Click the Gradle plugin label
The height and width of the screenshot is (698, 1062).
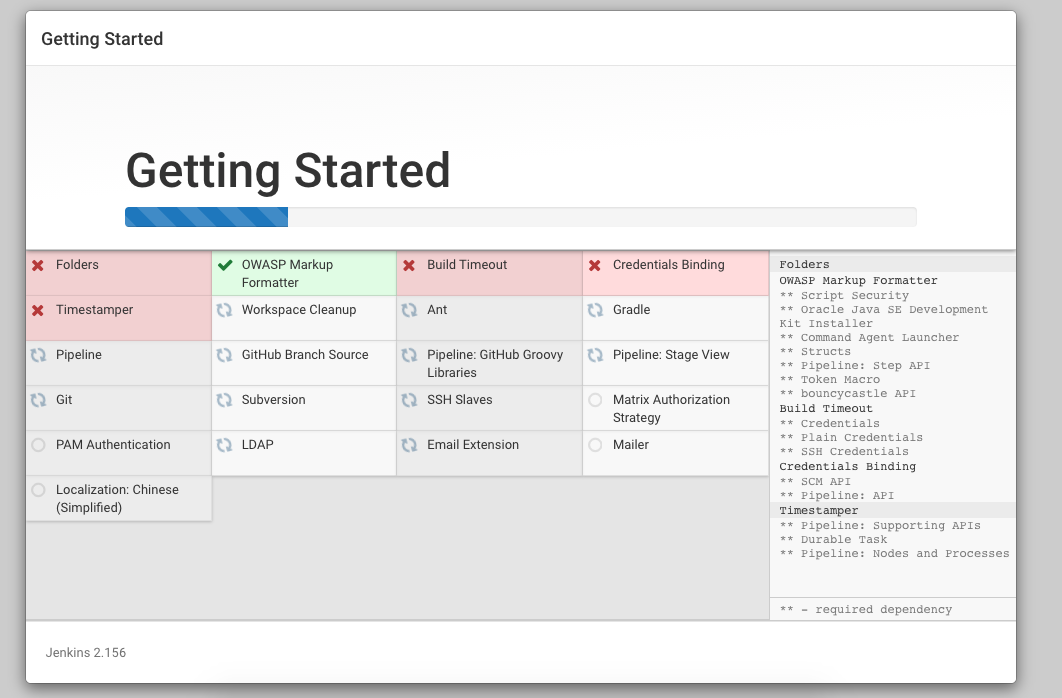[x=631, y=309]
